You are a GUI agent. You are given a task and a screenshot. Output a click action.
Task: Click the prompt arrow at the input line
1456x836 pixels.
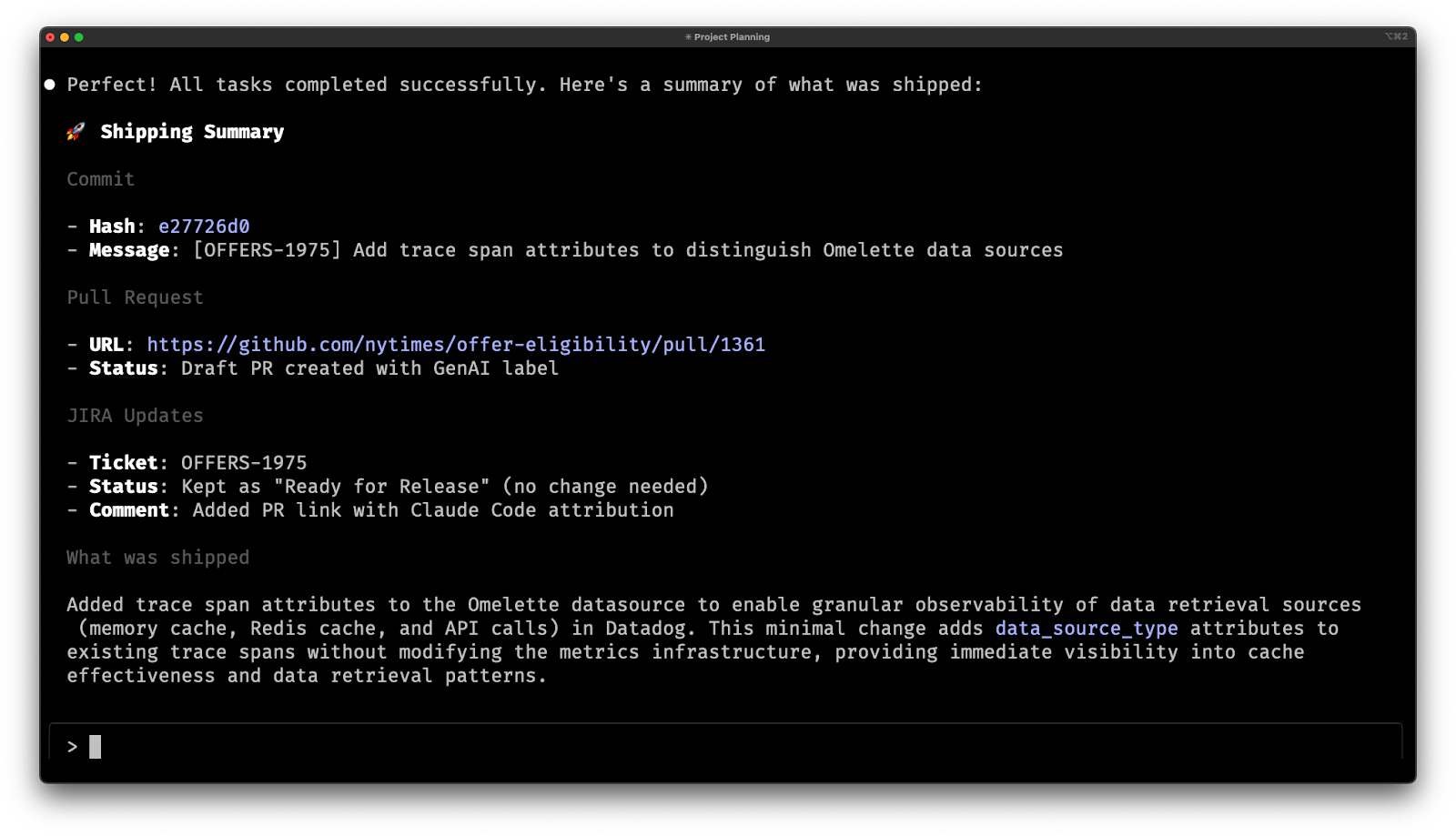click(73, 746)
